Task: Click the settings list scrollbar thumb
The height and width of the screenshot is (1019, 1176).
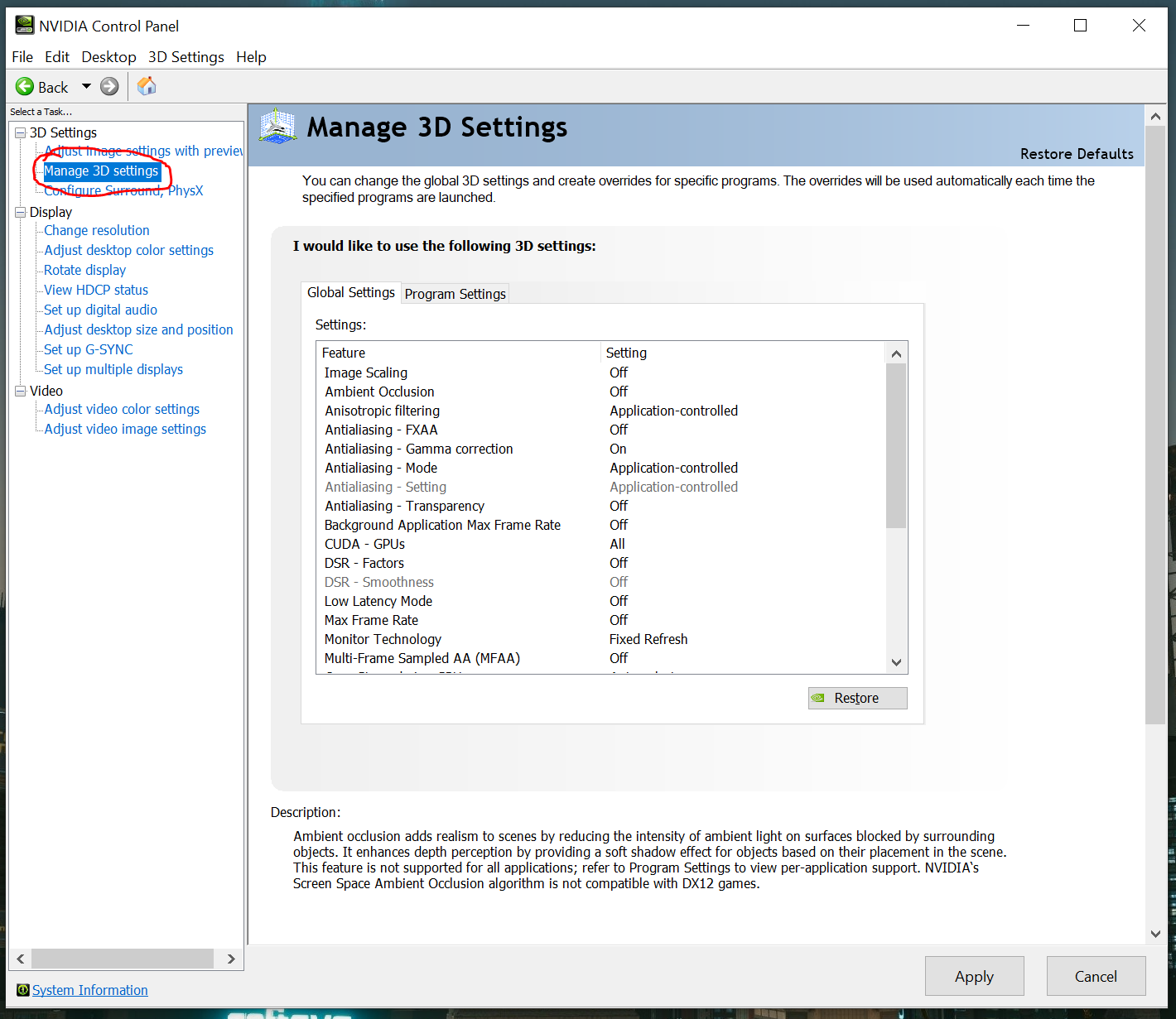Action: (x=896, y=445)
